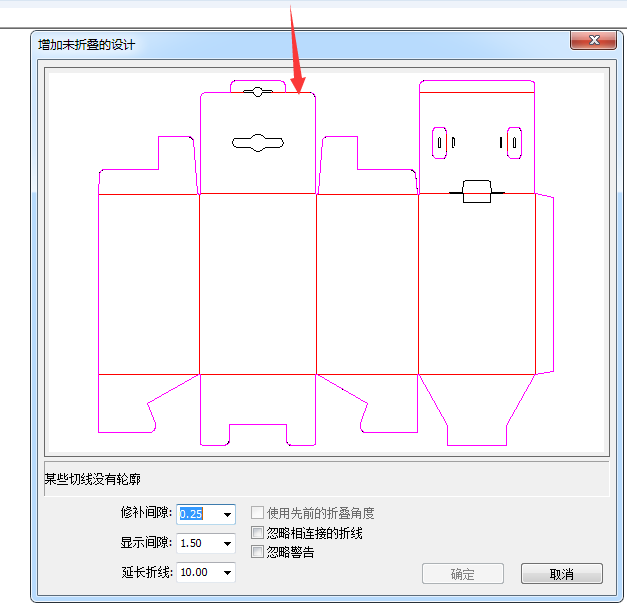
Task: Click the hanger hole shape in the preview
Action: click(x=258, y=143)
